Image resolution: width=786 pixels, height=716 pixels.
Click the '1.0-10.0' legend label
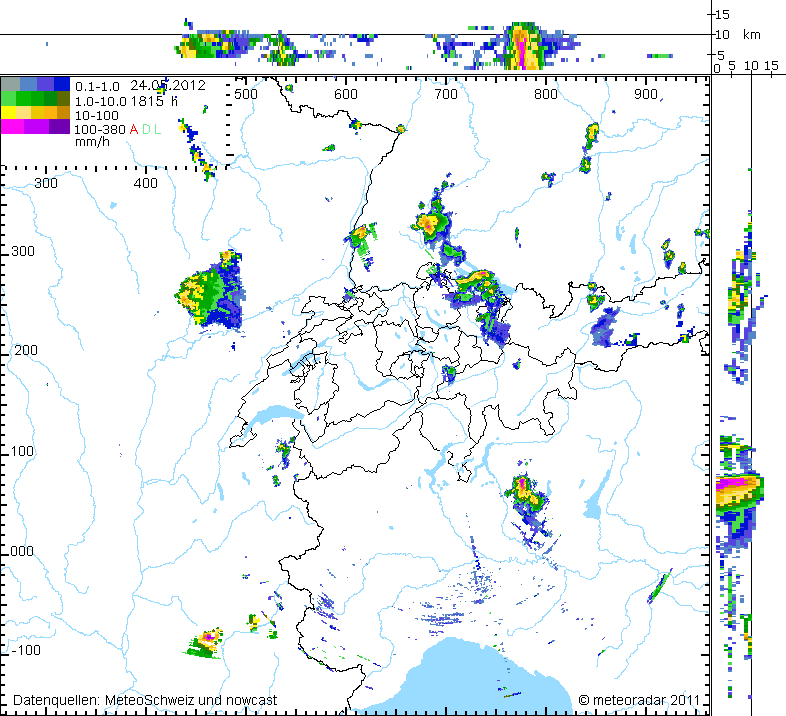[x=101, y=101]
